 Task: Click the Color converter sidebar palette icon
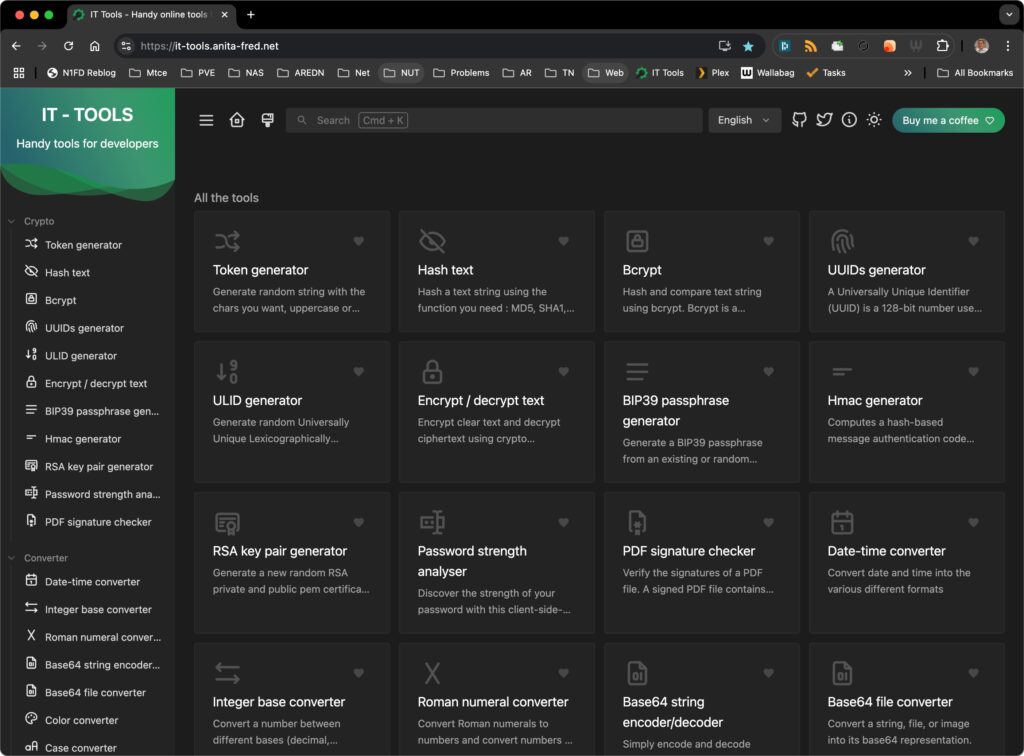[31, 719]
